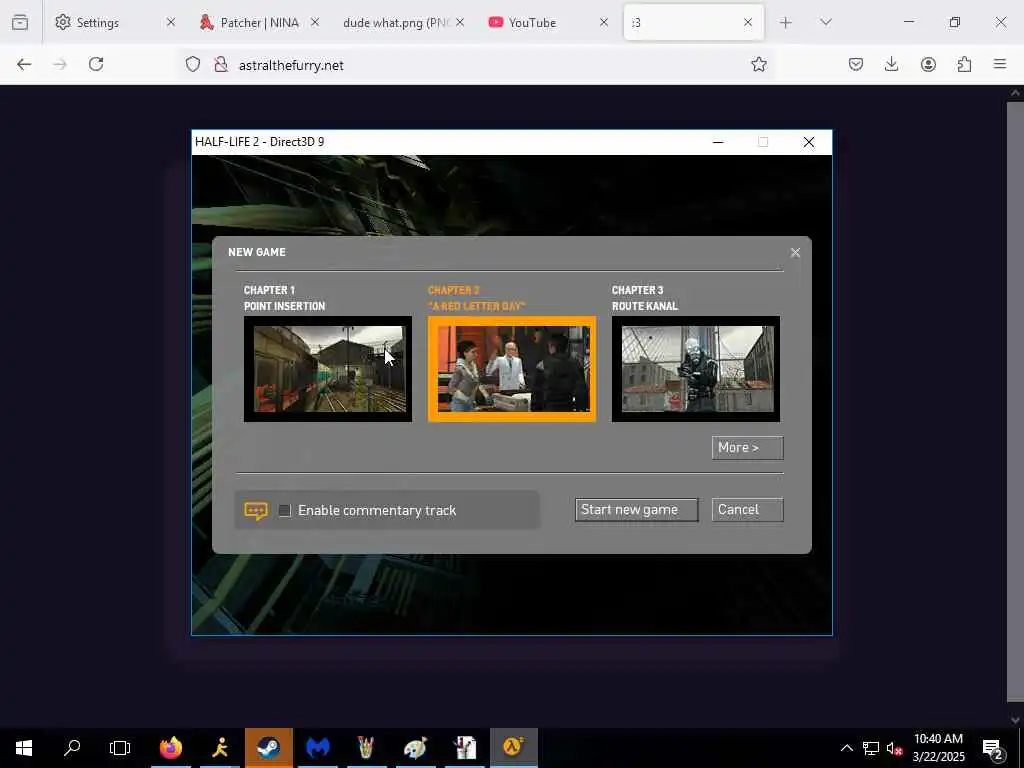
Task: Open the Firefox hamburger application menu
Action: click(x=1000, y=64)
